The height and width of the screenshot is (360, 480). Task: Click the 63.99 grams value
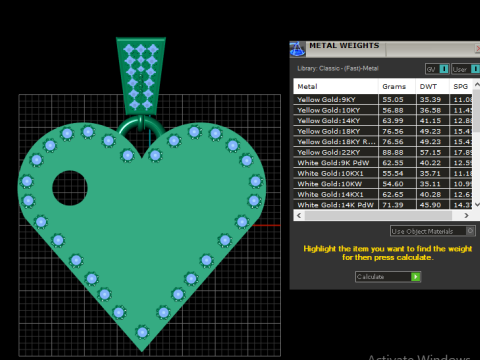pyautogui.click(x=393, y=120)
